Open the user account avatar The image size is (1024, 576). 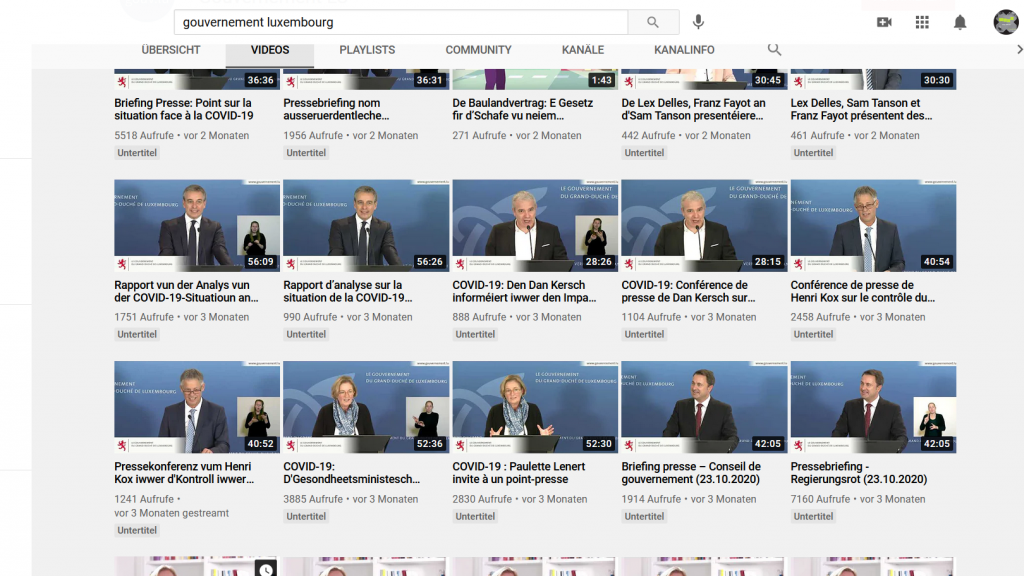point(1005,22)
